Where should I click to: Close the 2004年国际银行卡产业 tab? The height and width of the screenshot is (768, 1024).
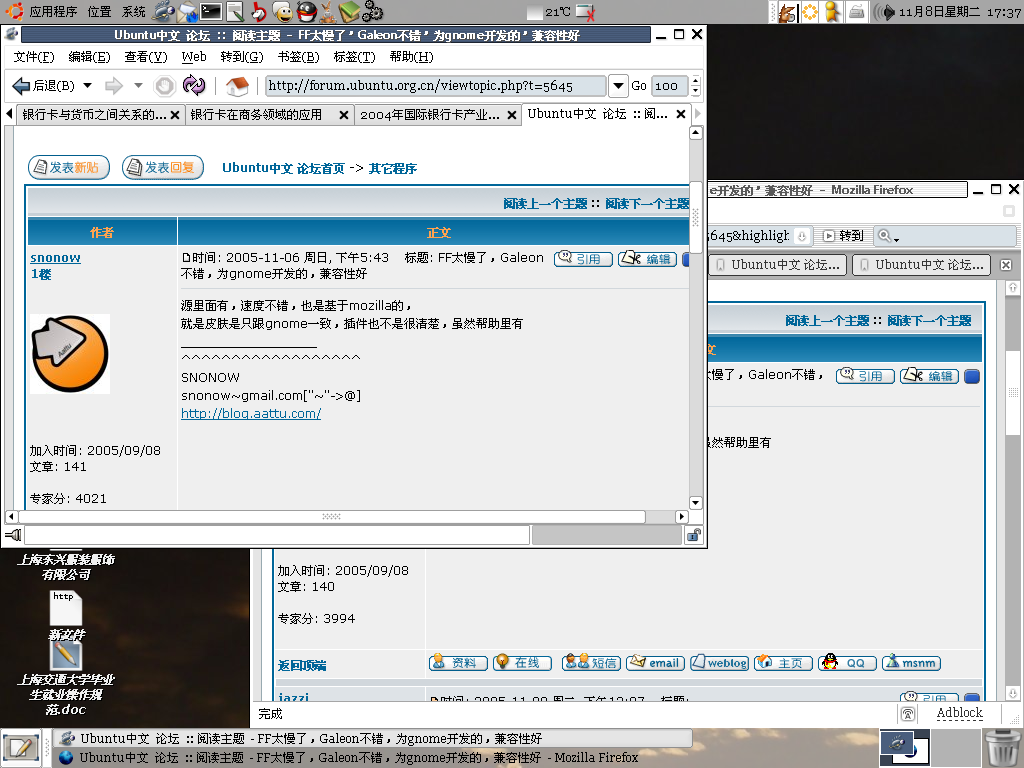512,116
